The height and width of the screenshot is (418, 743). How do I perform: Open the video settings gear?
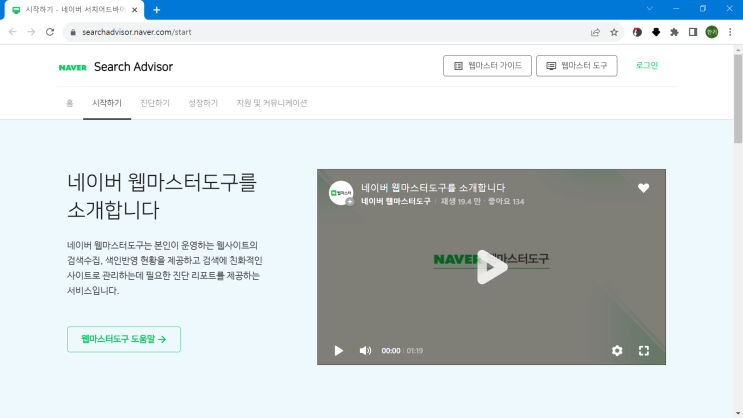(617, 351)
